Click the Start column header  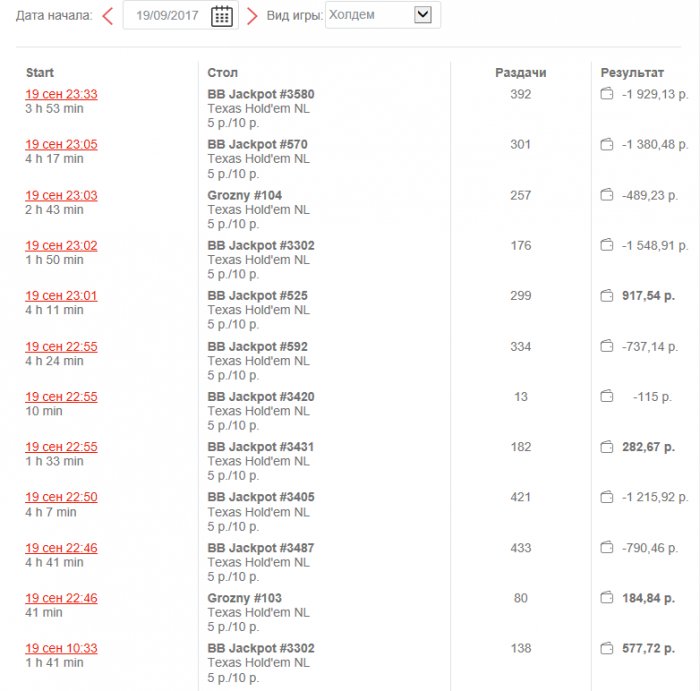tap(40, 73)
